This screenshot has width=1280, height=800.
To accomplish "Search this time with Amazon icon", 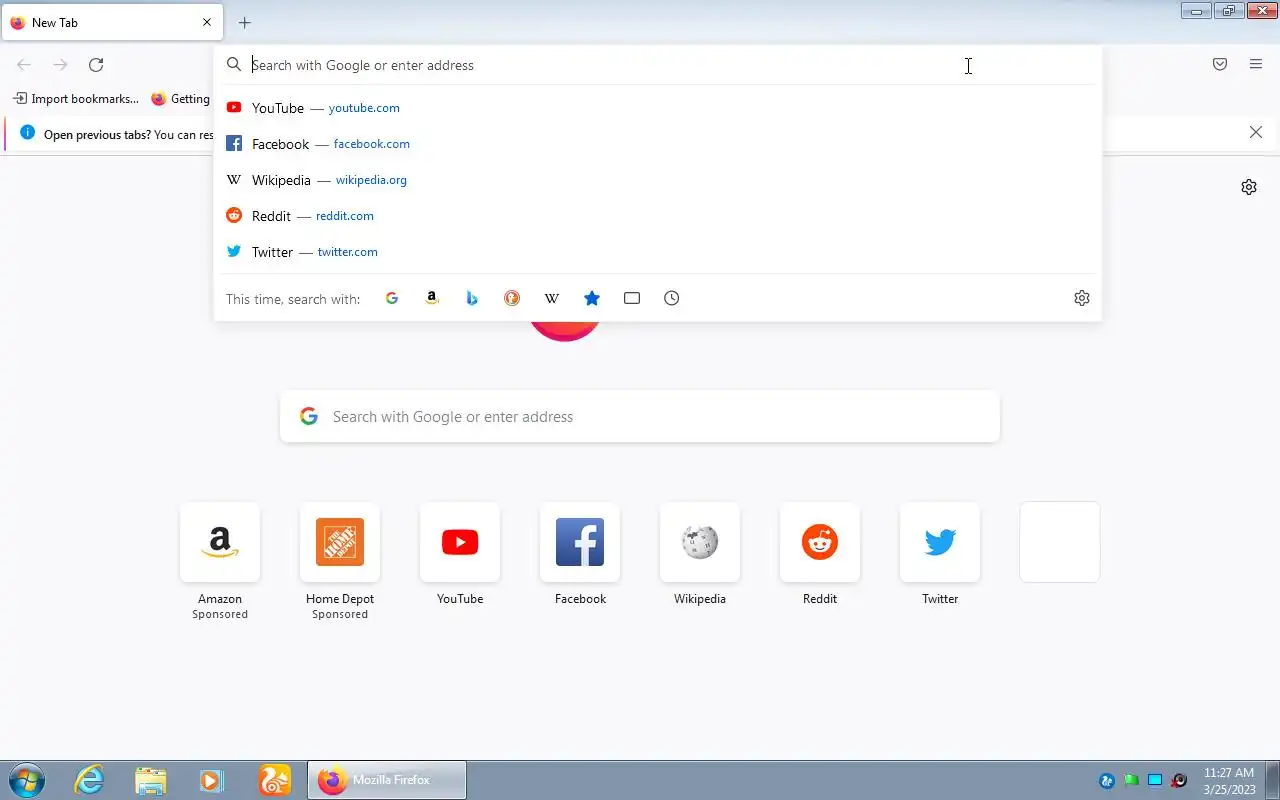I will [x=432, y=298].
